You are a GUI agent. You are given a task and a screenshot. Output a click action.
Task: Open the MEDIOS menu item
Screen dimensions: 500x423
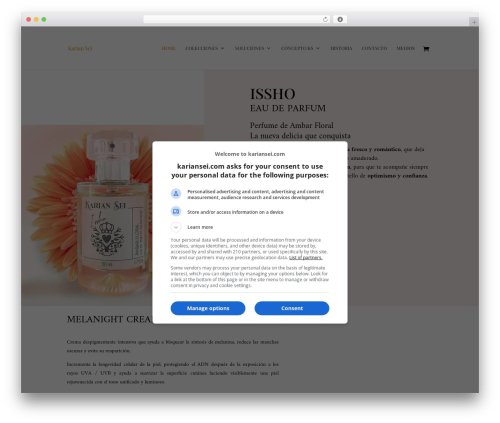click(406, 48)
